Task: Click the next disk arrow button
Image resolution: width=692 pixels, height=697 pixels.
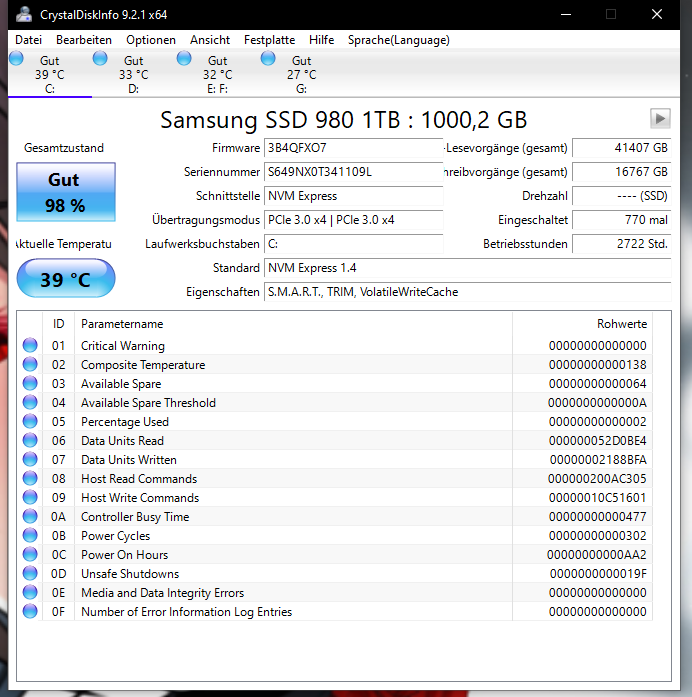Action: point(660,119)
